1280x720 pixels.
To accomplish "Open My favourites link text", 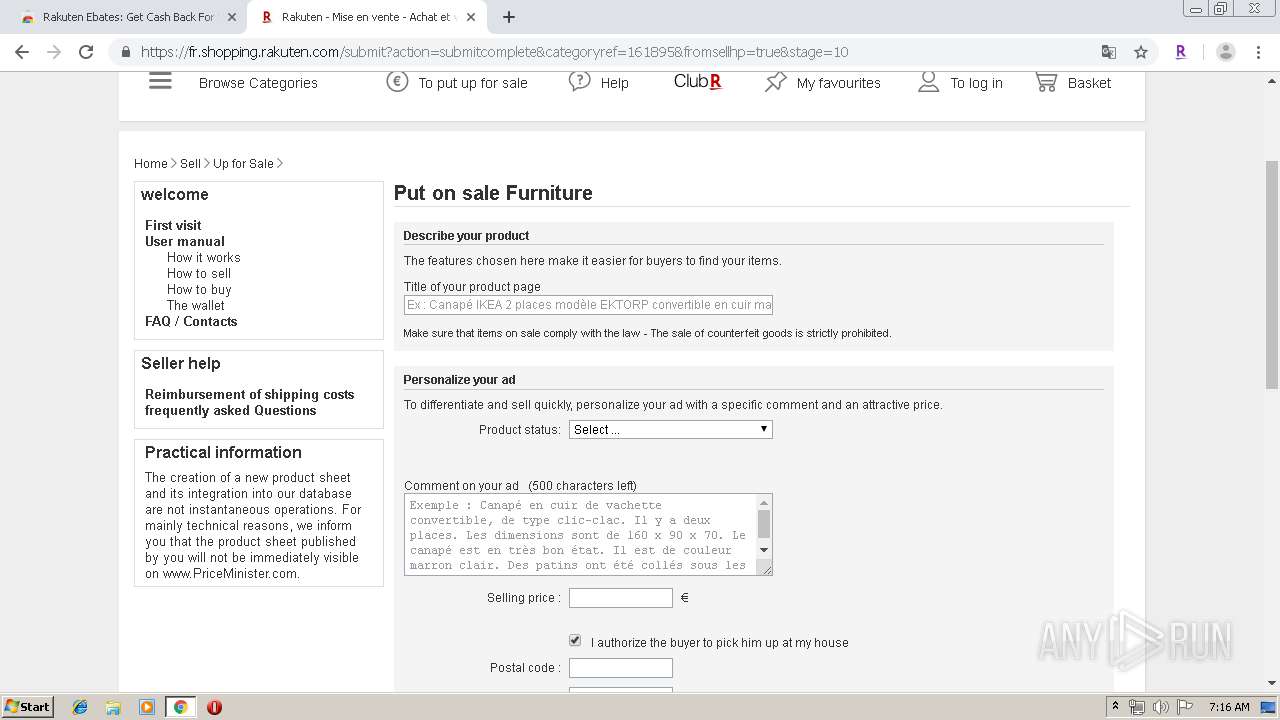I will tap(838, 83).
